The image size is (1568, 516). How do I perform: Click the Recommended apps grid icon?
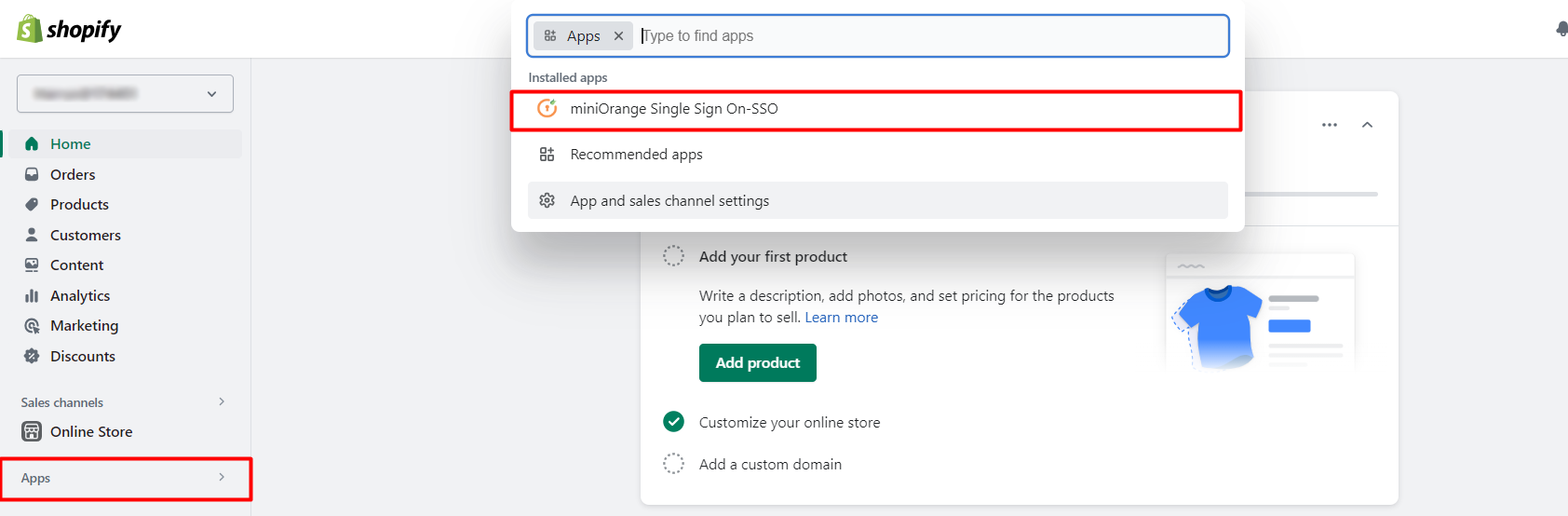(547, 155)
